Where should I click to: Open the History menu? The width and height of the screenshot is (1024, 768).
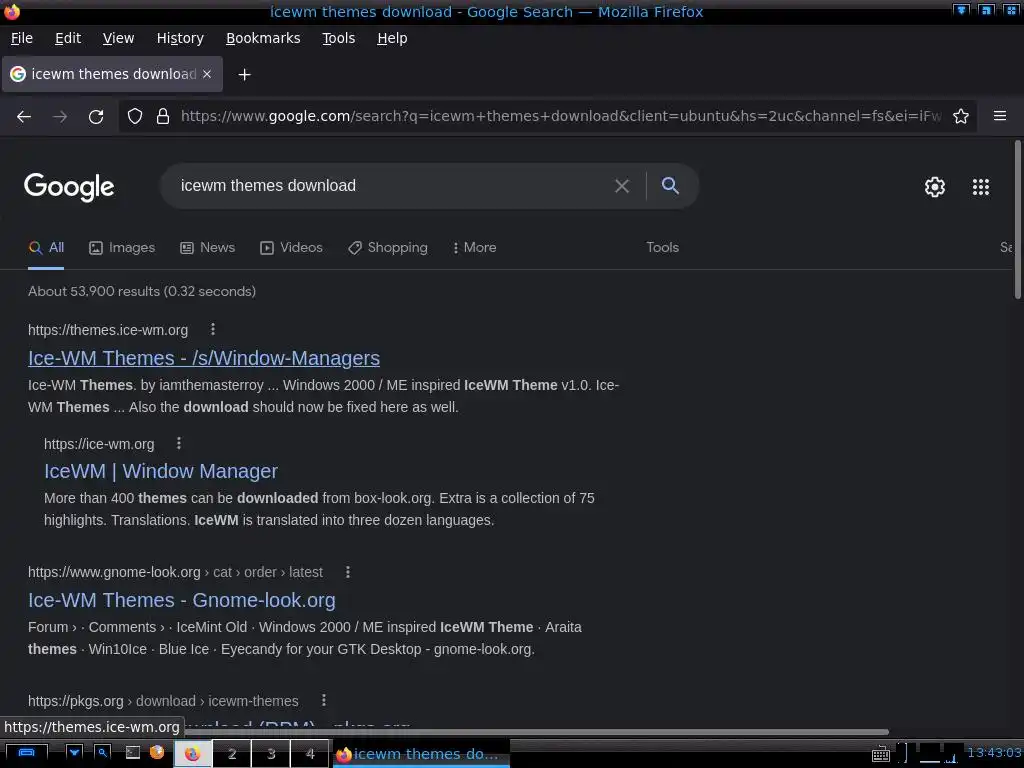tap(180, 39)
